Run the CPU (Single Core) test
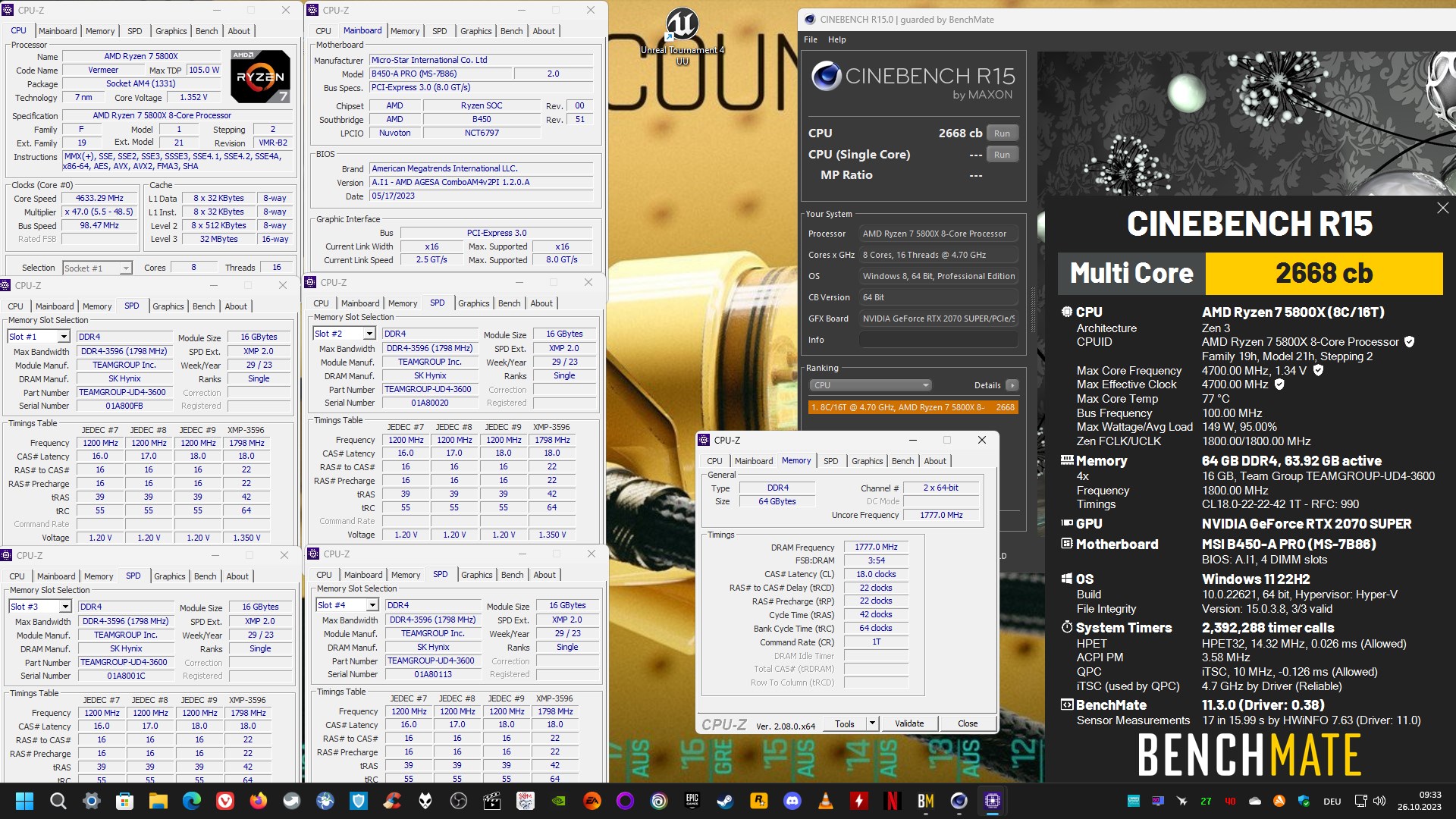The width and height of the screenshot is (1456, 819). tap(1002, 155)
